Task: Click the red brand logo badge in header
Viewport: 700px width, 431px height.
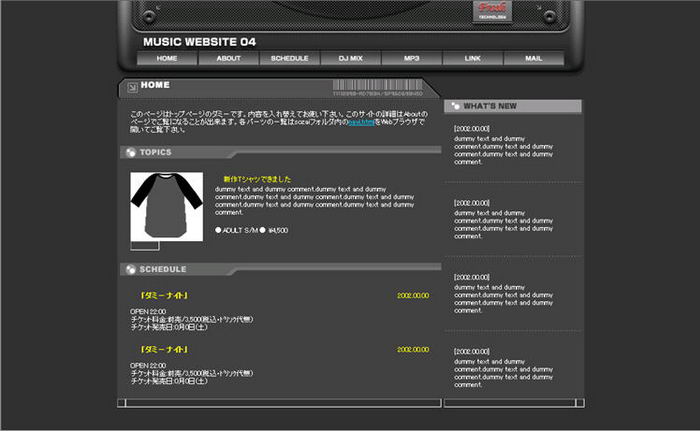Action: 491,12
